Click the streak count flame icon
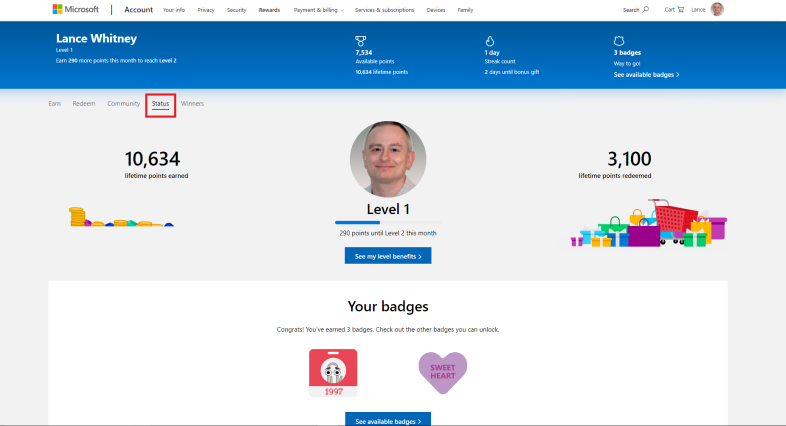This screenshot has width=786, height=426. point(490,41)
